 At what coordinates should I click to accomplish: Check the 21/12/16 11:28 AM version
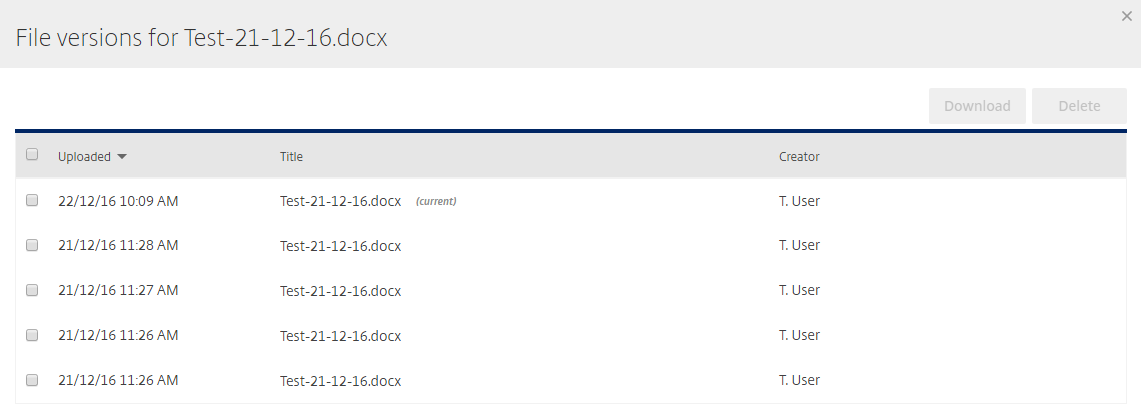coord(32,245)
